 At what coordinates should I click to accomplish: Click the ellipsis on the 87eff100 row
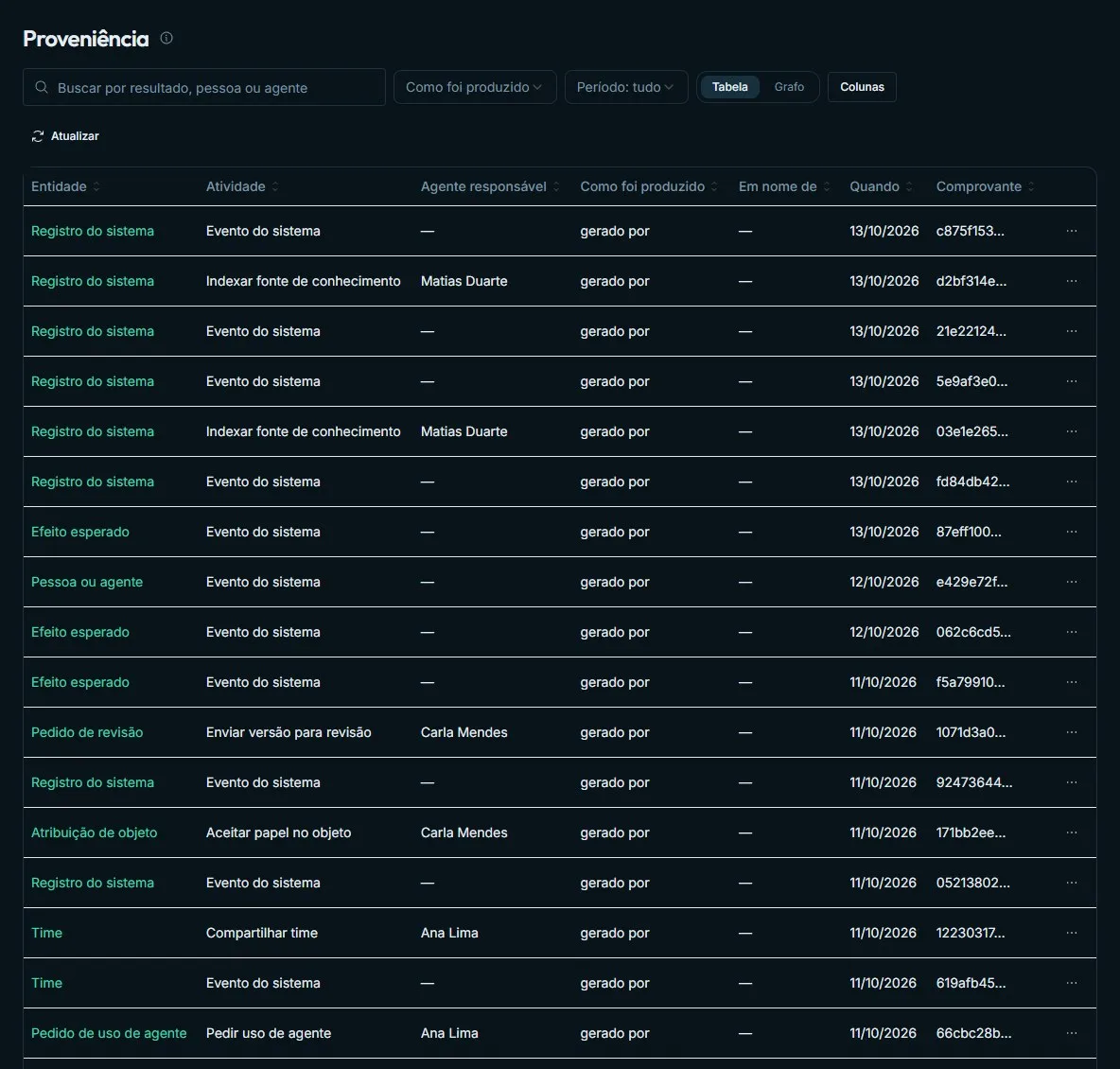click(x=1072, y=532)
